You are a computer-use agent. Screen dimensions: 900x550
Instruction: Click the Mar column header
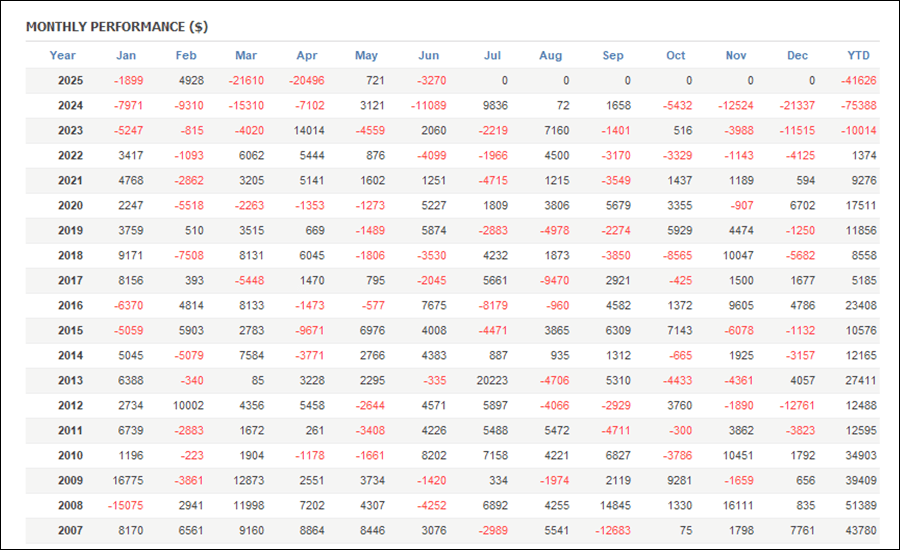[x=246, y=56]
